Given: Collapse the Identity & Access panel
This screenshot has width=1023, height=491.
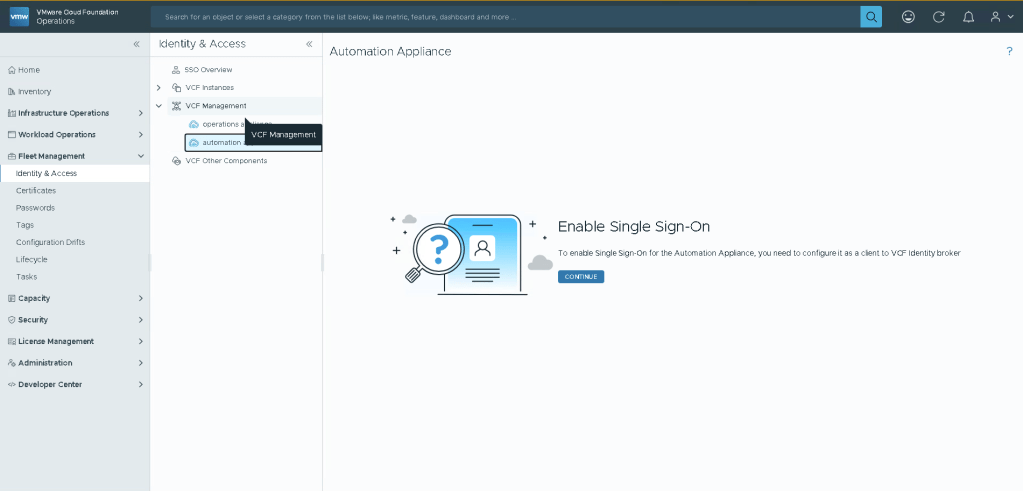Looking at the screenshot, I should tap(309, 44).
